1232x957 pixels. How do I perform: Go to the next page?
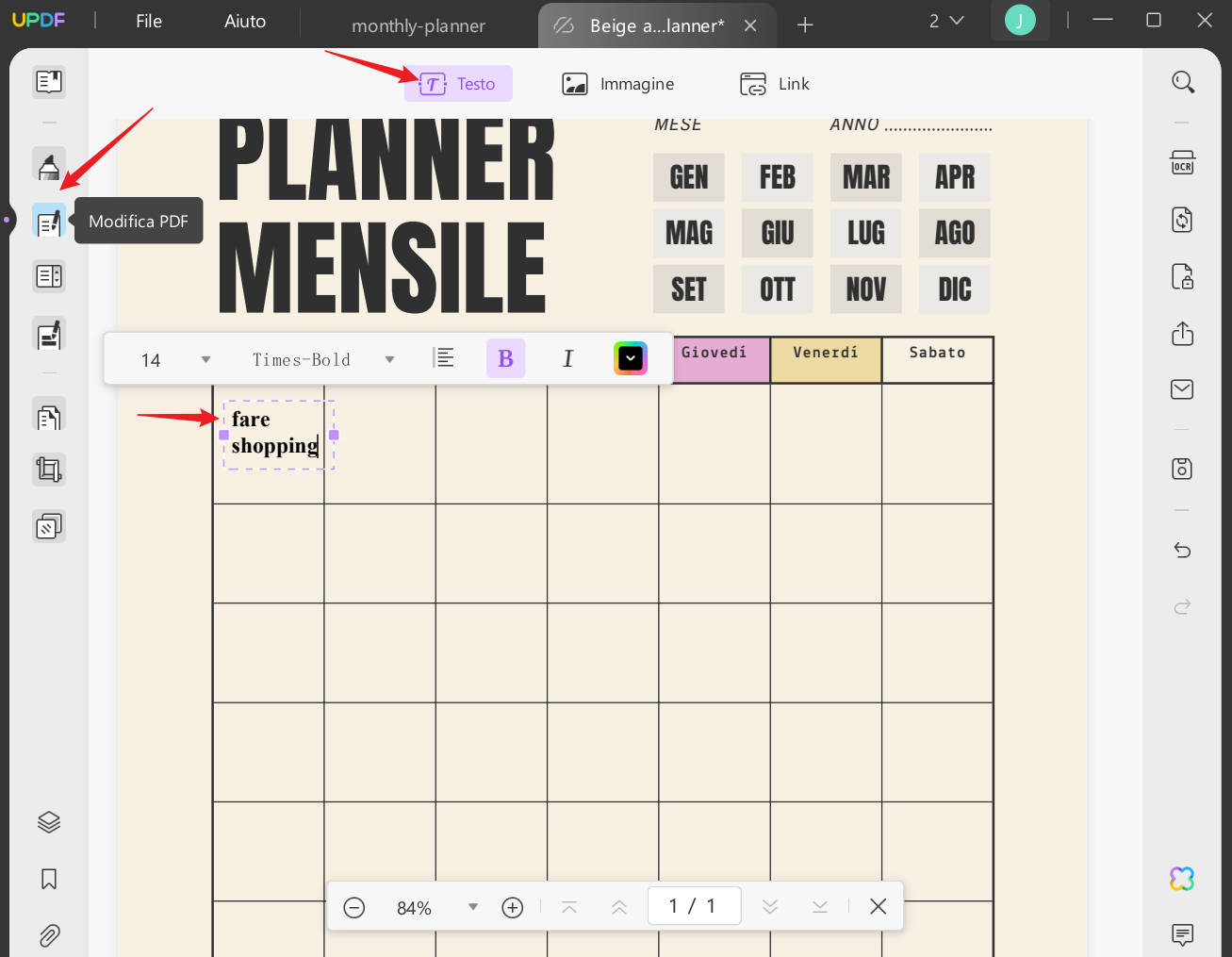[770, 907]
